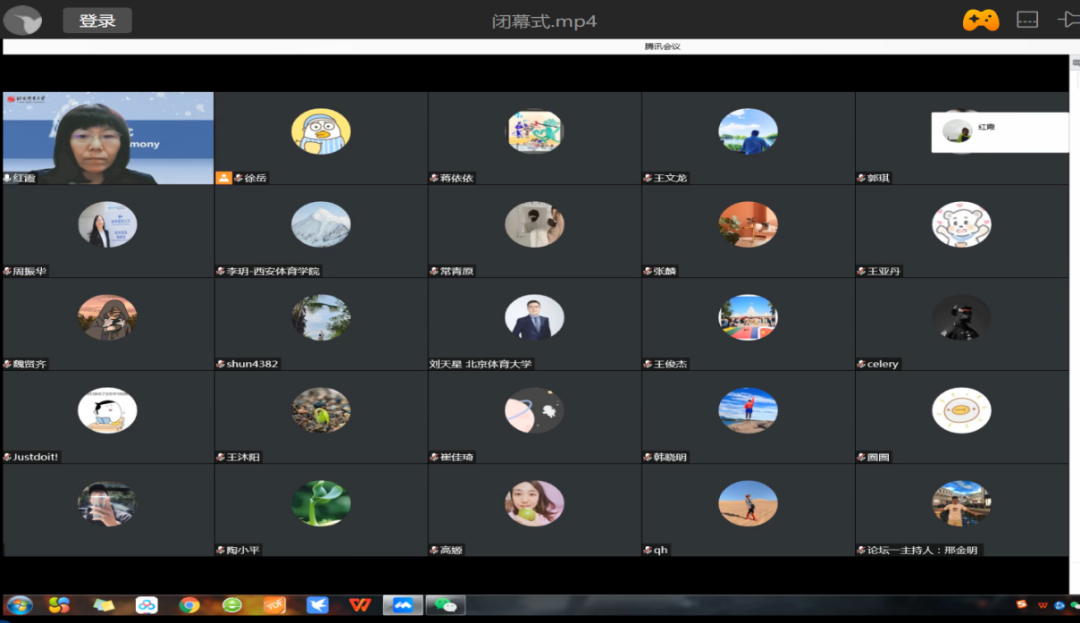The width and height of the screenshot is (1080, 623).
Task: Select 论坛一主持人：邢金明 participant tile
Action: tap(961, 504)
